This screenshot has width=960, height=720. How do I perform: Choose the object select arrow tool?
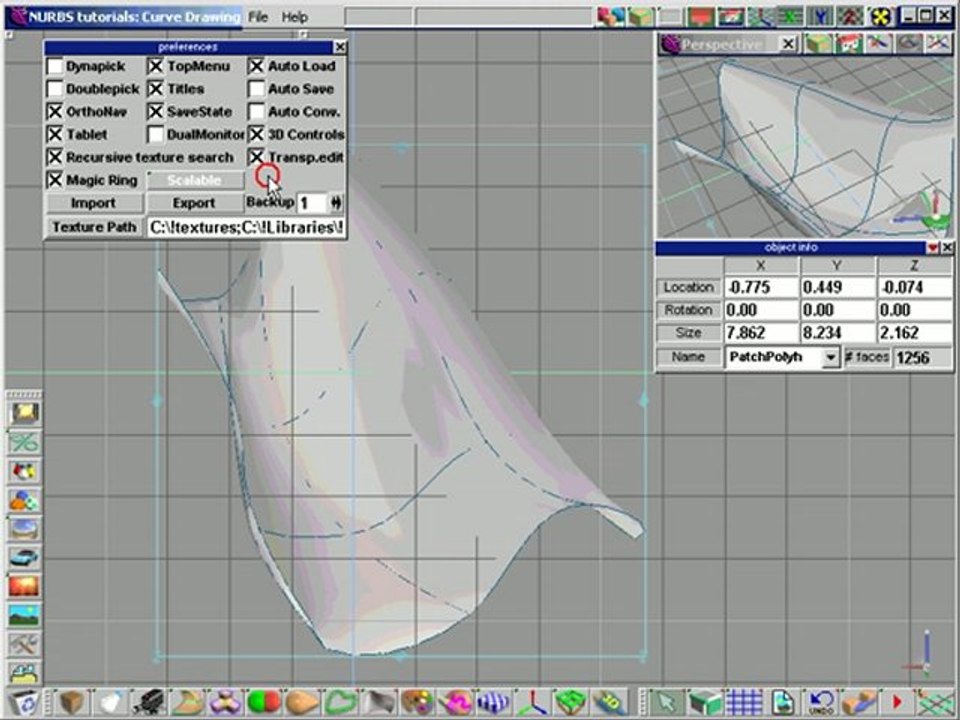pos(666,702)
